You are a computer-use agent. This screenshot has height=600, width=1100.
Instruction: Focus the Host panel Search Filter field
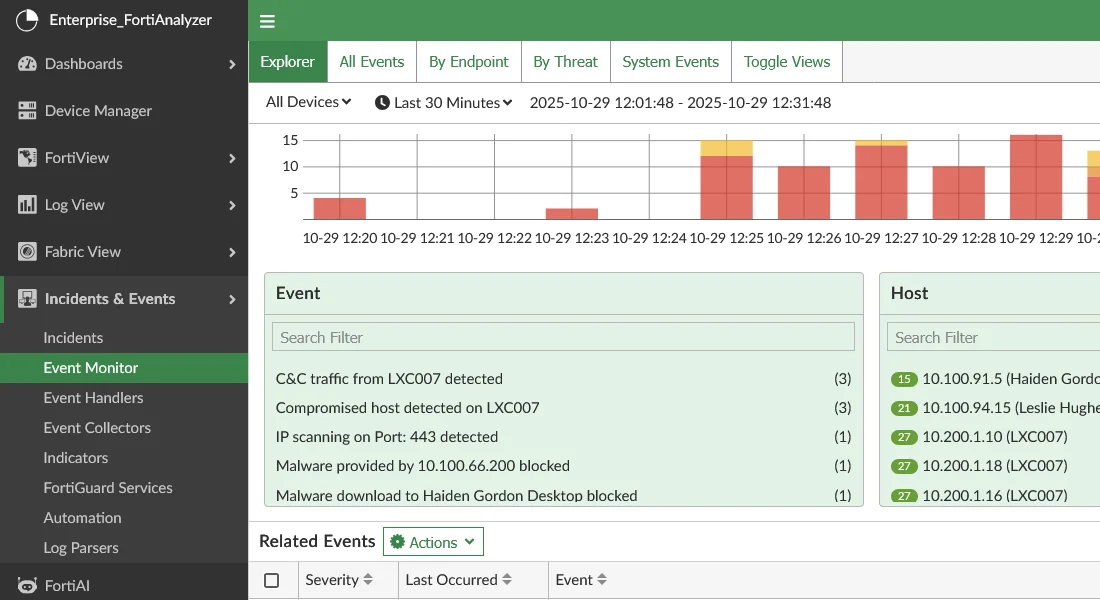[993, 337]
